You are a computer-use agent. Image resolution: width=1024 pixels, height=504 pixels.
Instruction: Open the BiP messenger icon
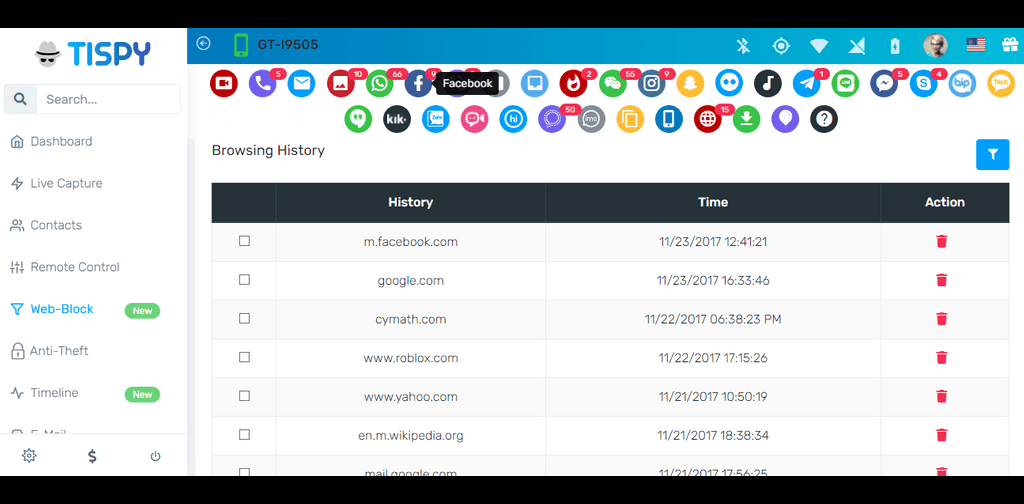pos(962,84)
